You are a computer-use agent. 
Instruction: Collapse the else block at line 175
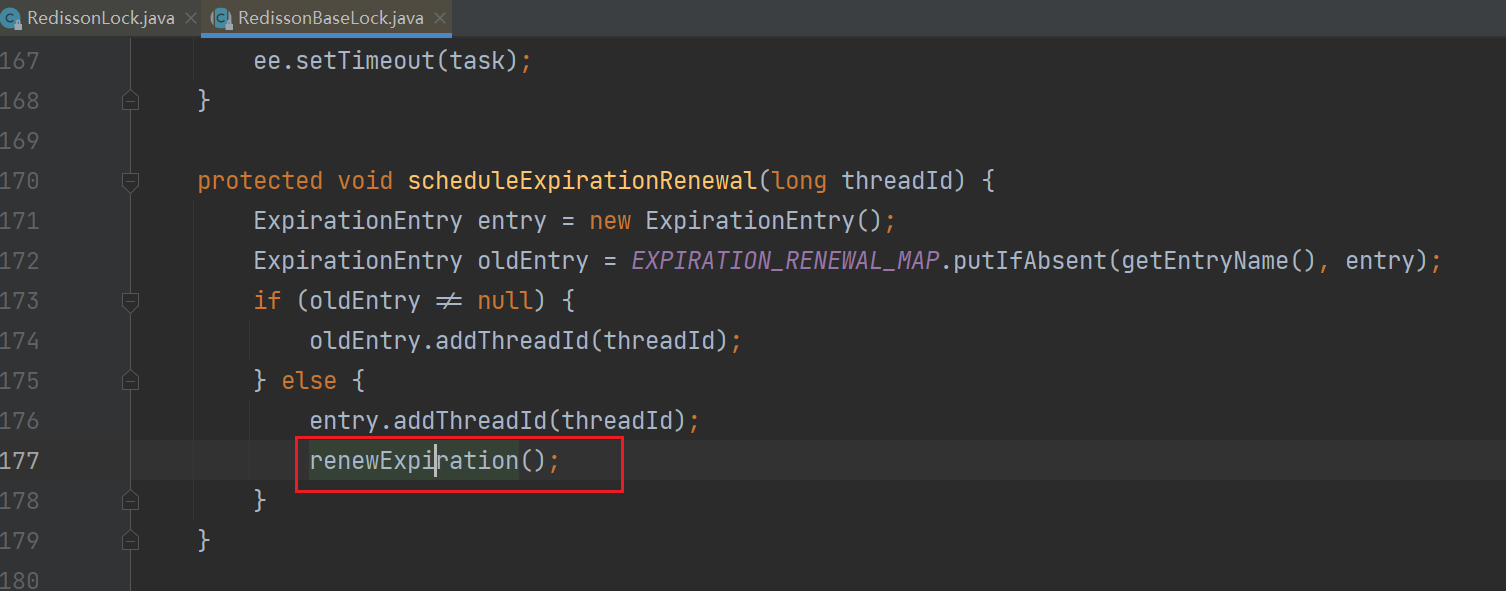coord(130,381)
